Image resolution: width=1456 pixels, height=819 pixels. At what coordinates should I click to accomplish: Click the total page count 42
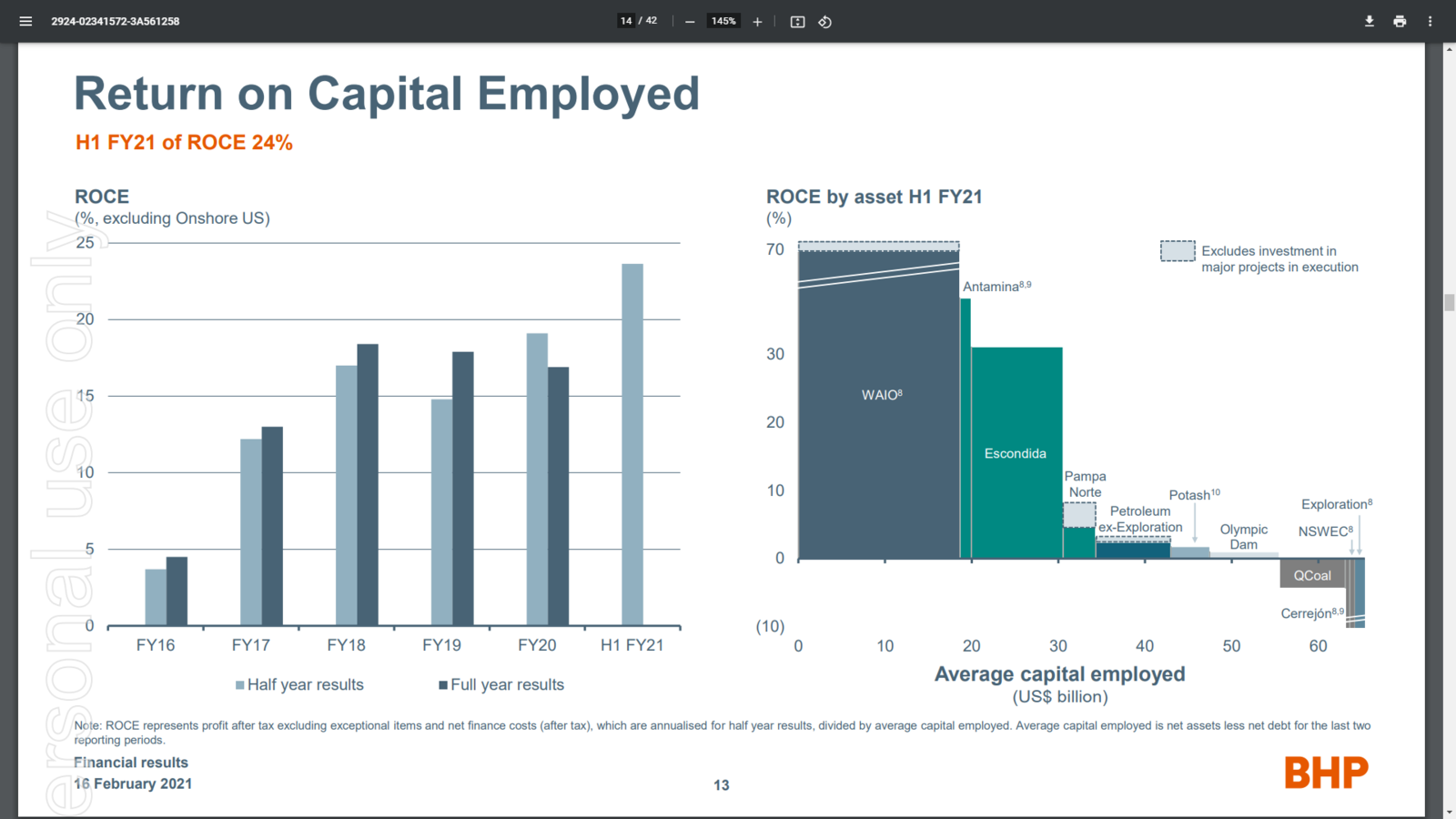652,21
